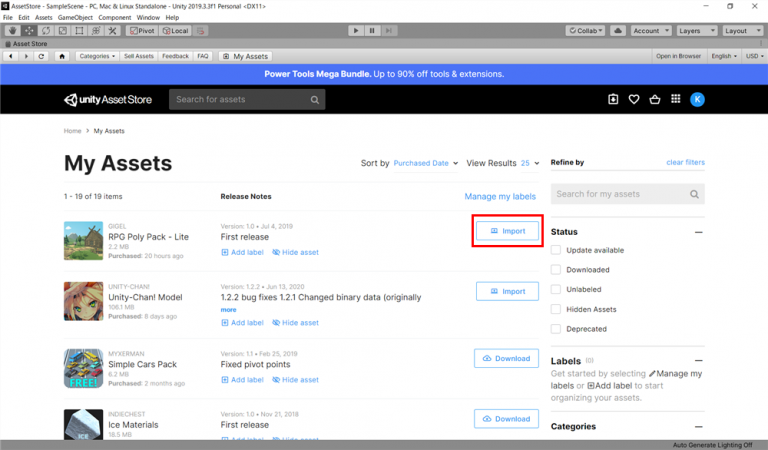
Task: Click Manage my labels link
Action: pyautogui.click(x=500, y=196)
